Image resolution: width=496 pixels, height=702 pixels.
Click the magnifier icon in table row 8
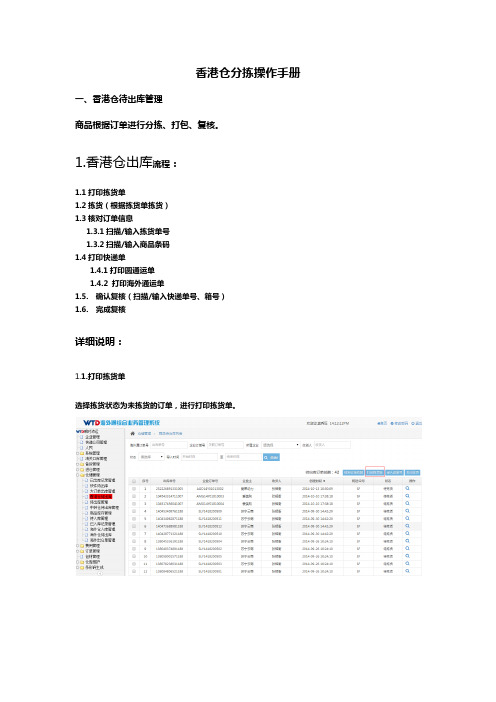click(407, 541)
